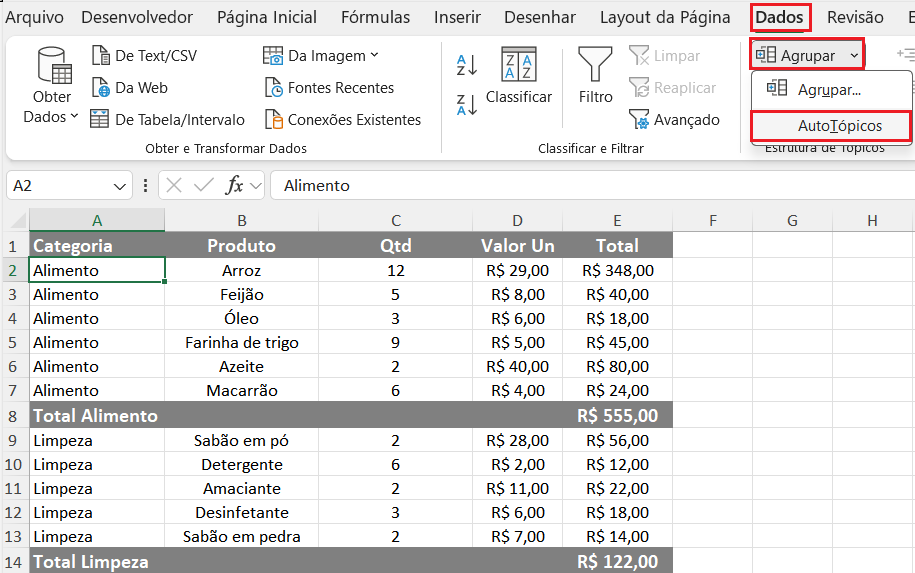Click the Insert Function fx button
Viewport: 915px width, 573px height.
pyautogui.click(x=235, y=186)
